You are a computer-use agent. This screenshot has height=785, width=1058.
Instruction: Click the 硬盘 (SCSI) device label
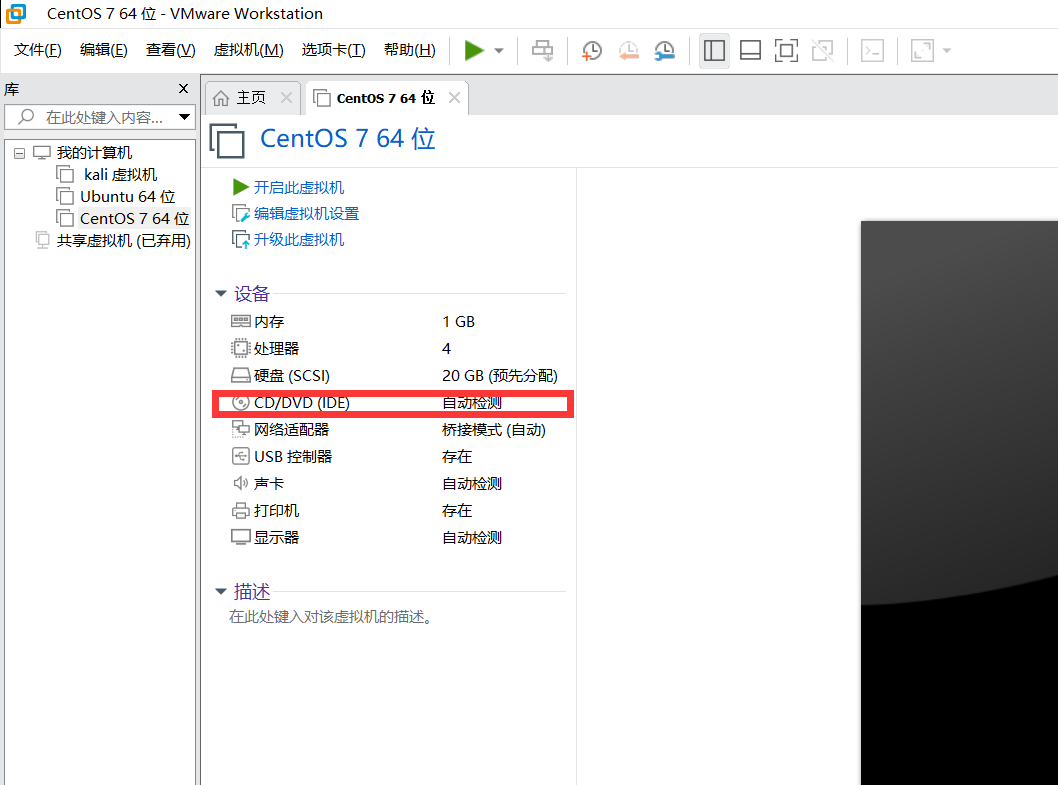[x=291, y=376]
